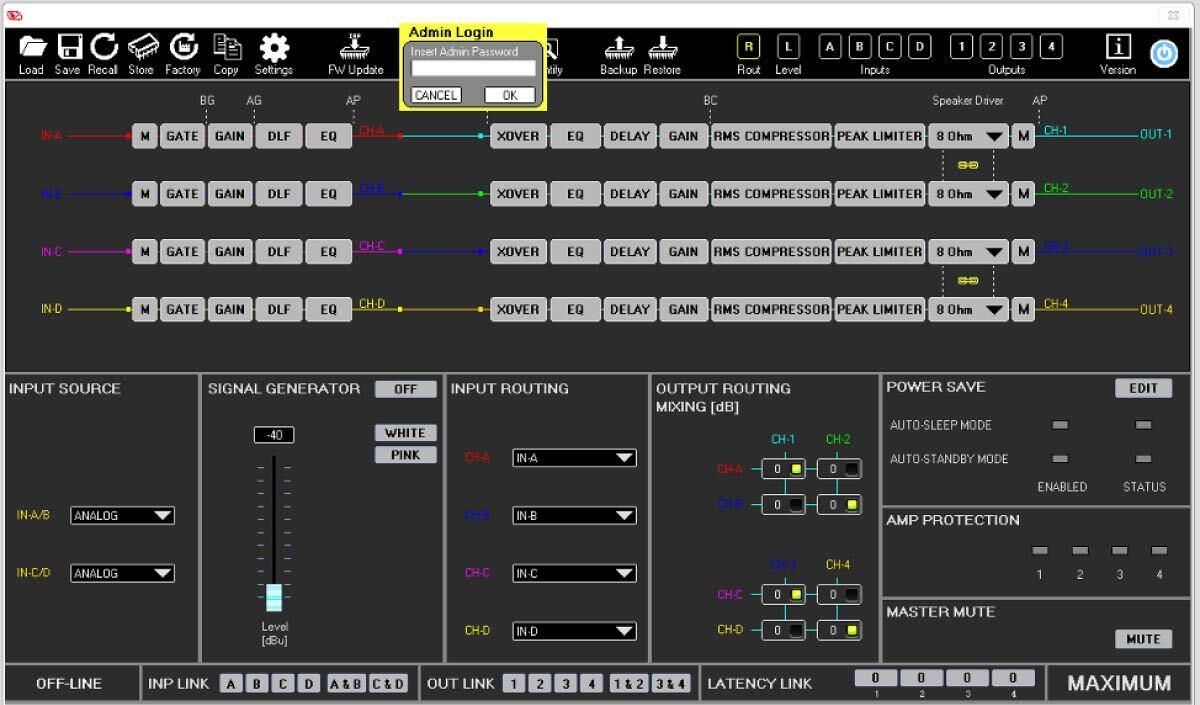This screenshot has width=1200, height=705.
Task: Switch to the Rout view tab
Action: [748, 46]
